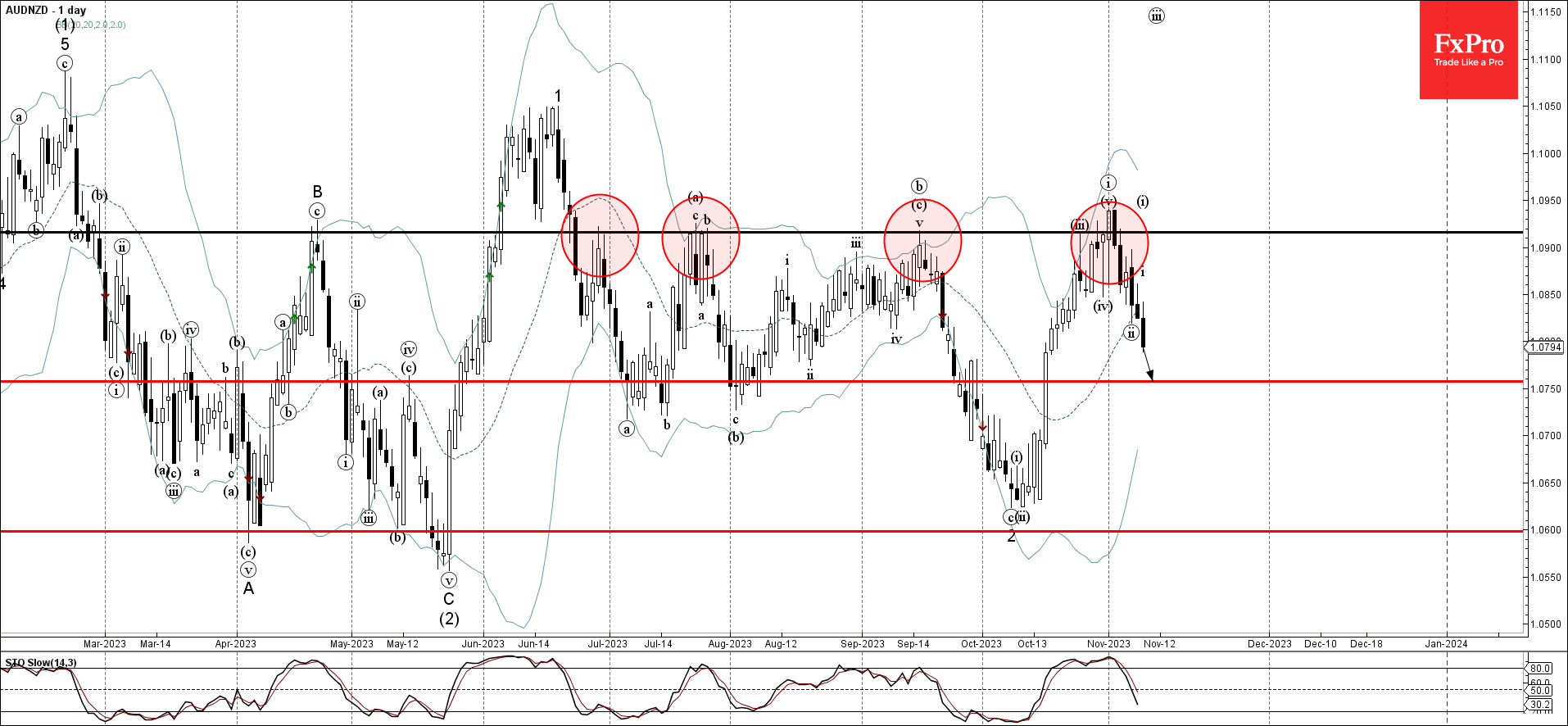Select the 1.1000 price axis label

click(x=1545, y=154)
